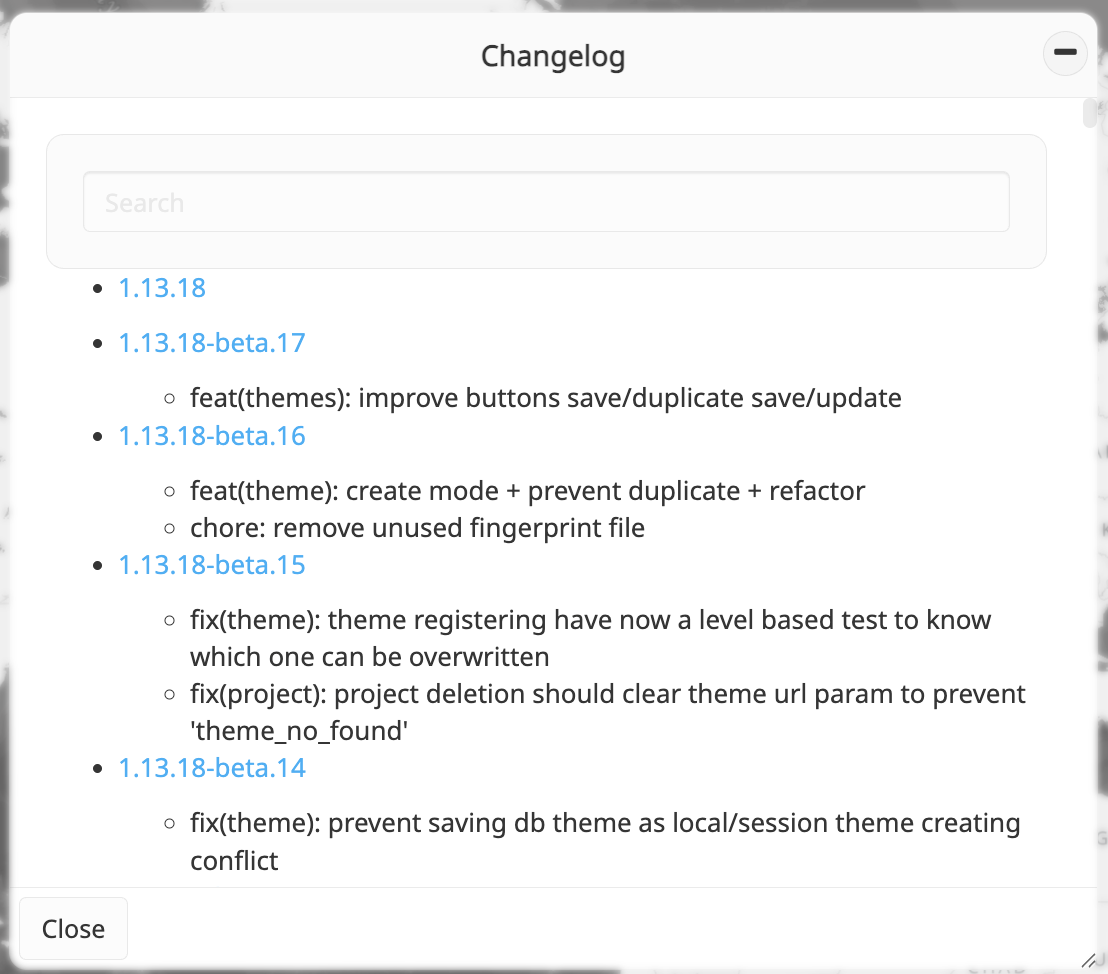Select the 'project deletion' fix entry
The width and height of the screenshot is (1108, 974).
[608, 712]
